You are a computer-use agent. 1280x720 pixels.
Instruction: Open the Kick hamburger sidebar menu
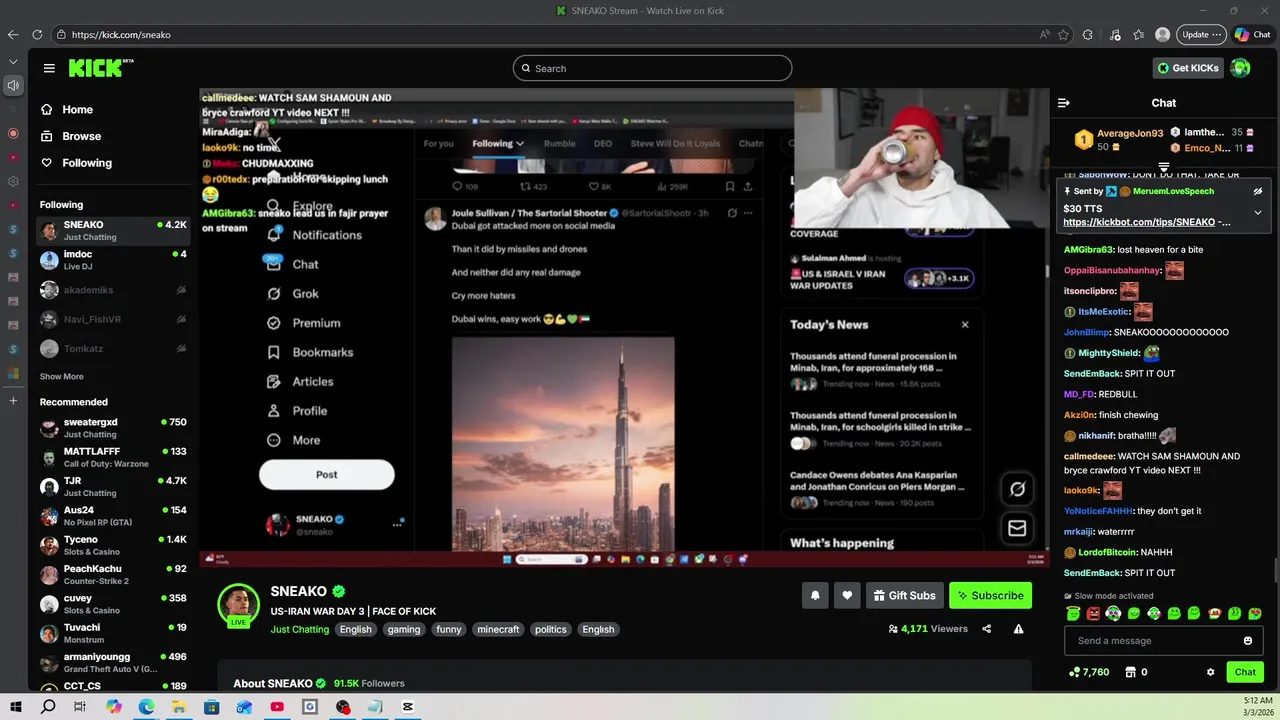49,68
